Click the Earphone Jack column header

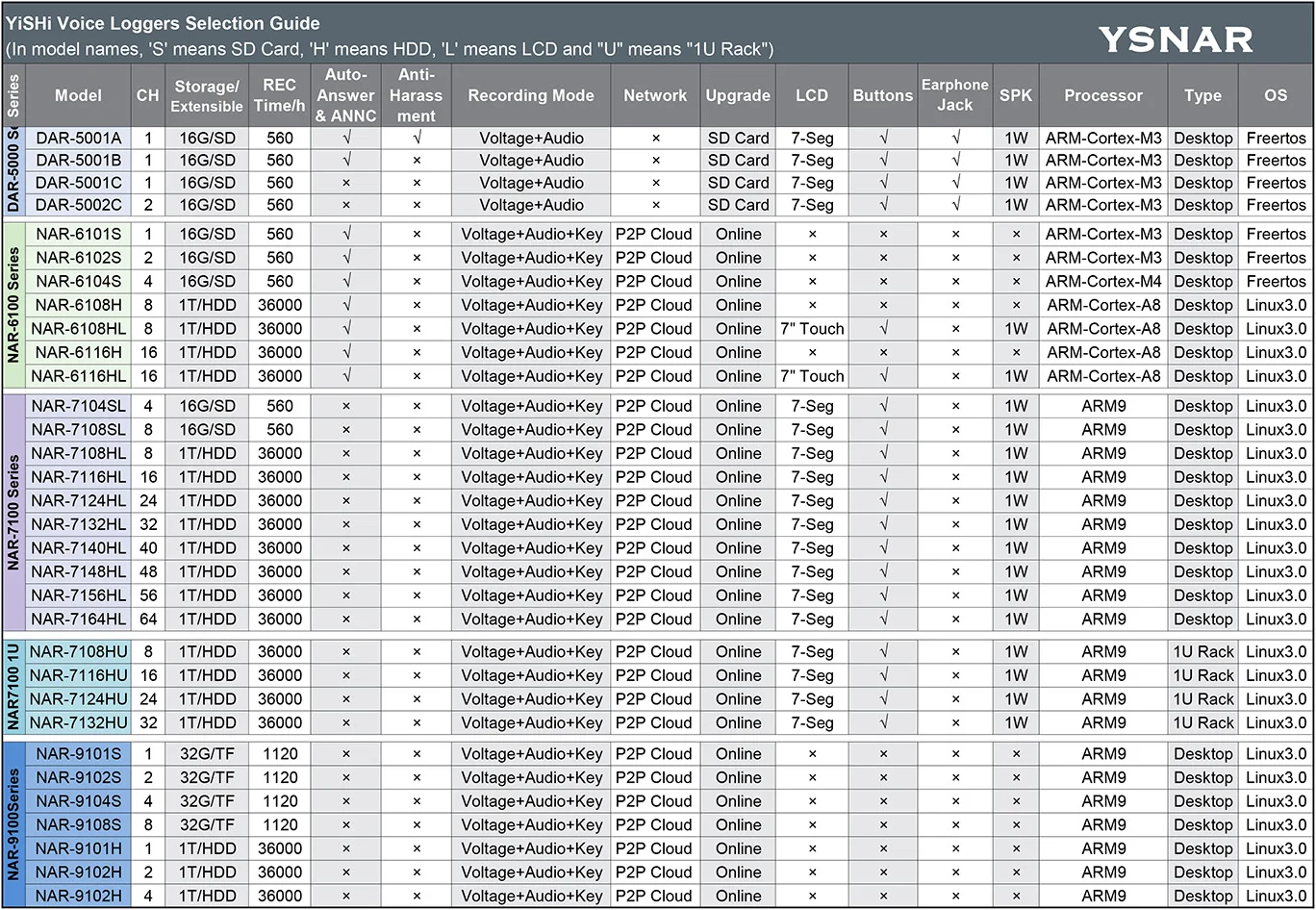[954, 95]
